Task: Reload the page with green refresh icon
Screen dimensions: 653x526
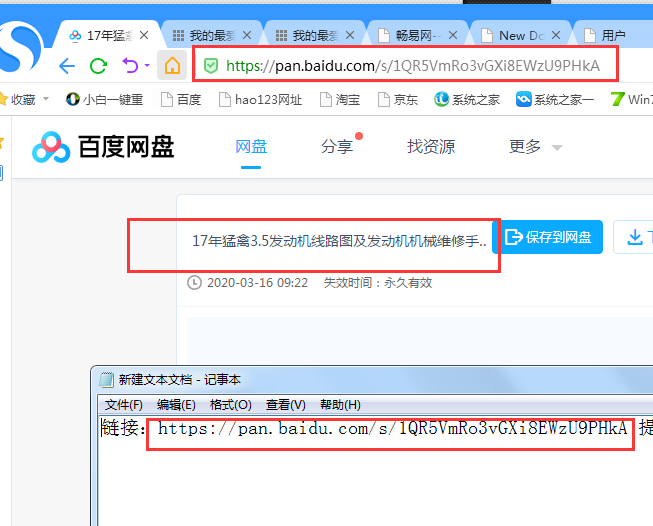Action: coord(99,66)
